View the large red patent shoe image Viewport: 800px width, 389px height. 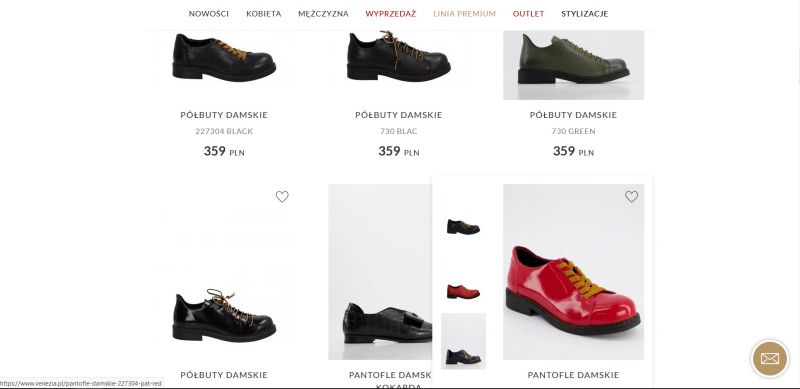(573, 272)
